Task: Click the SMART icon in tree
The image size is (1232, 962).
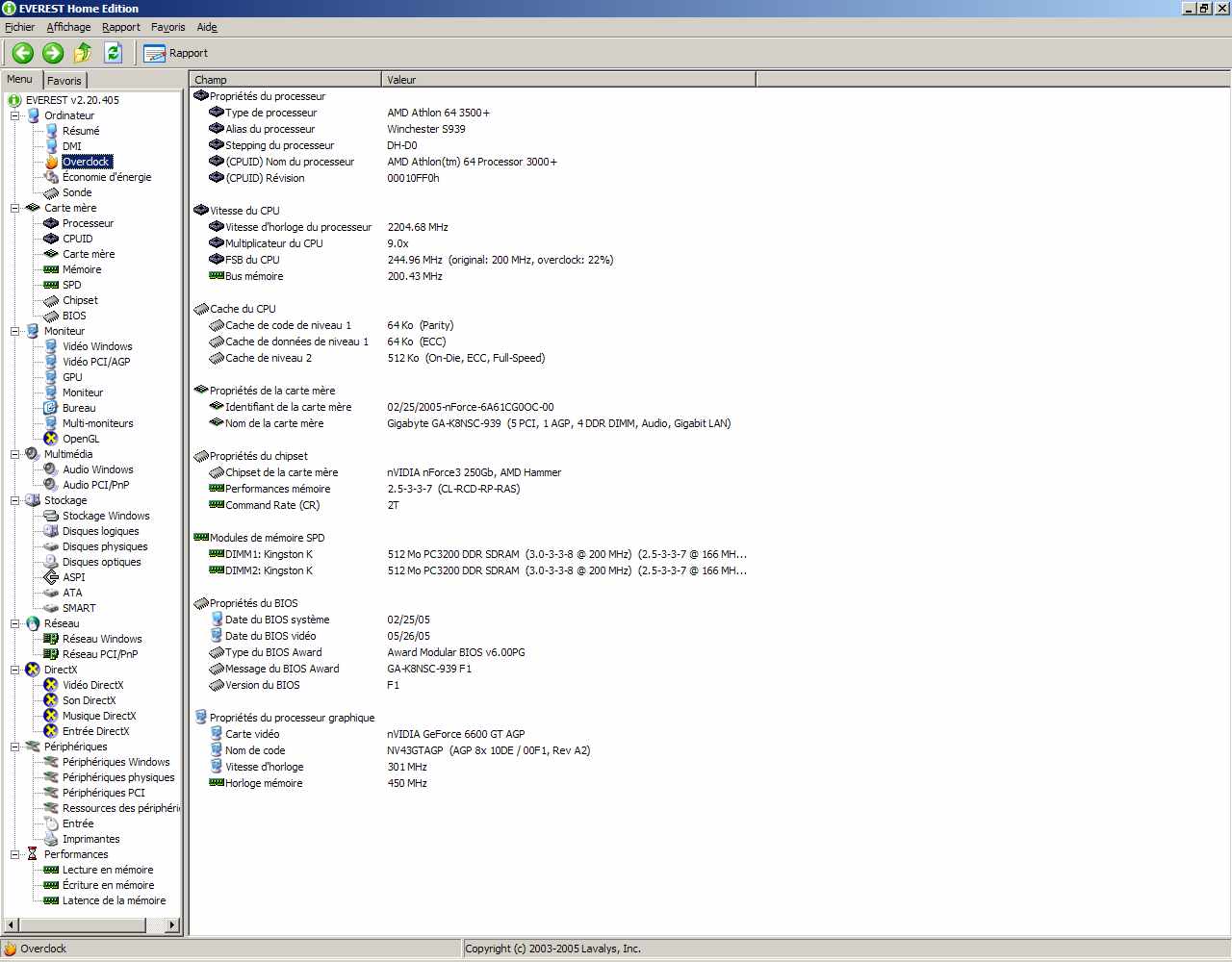Action: pyautogui.click(x=51, y=608)
